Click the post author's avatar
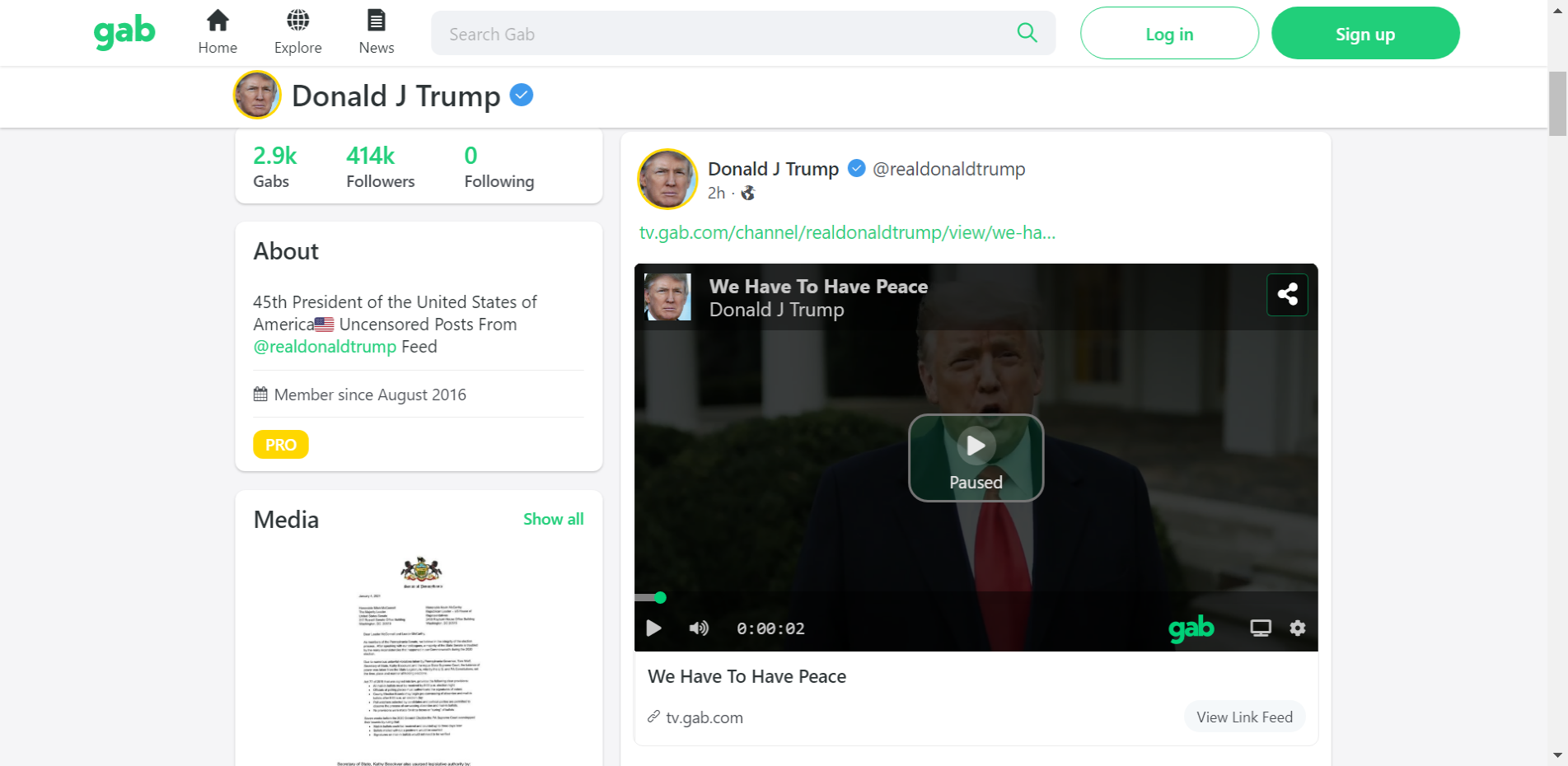The height and width of the screenshot is (766, 1568). click(x=667, y=180)
